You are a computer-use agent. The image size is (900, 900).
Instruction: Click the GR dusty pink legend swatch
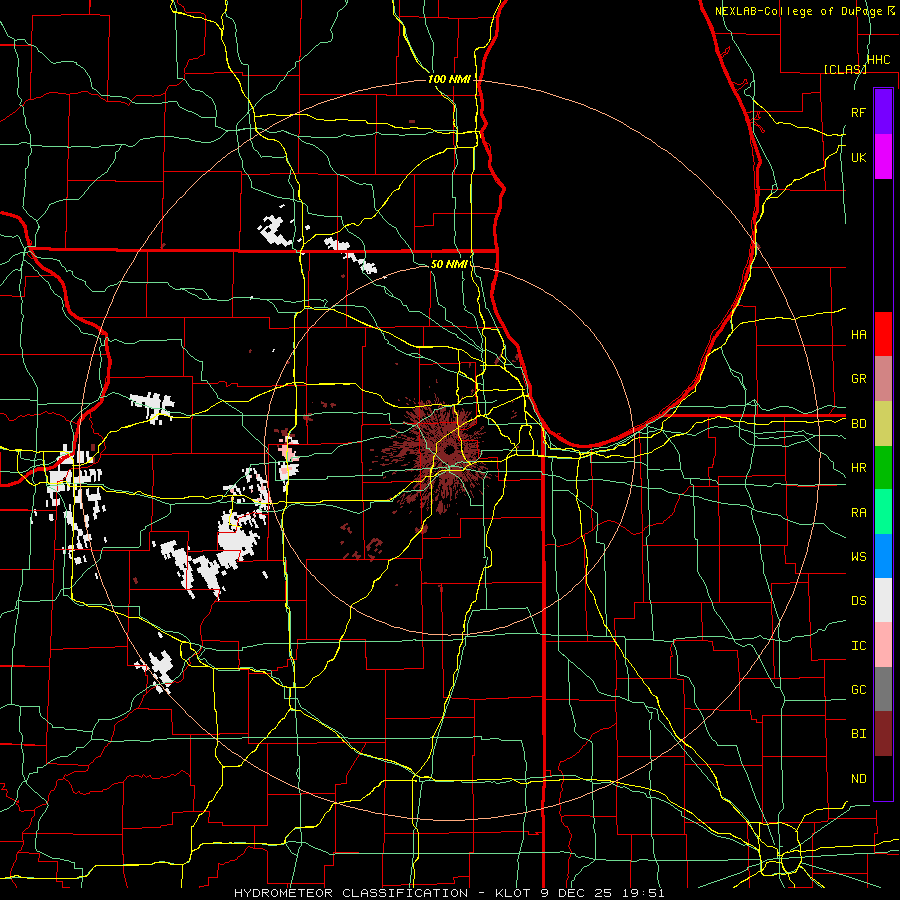(x=883, y=378)
